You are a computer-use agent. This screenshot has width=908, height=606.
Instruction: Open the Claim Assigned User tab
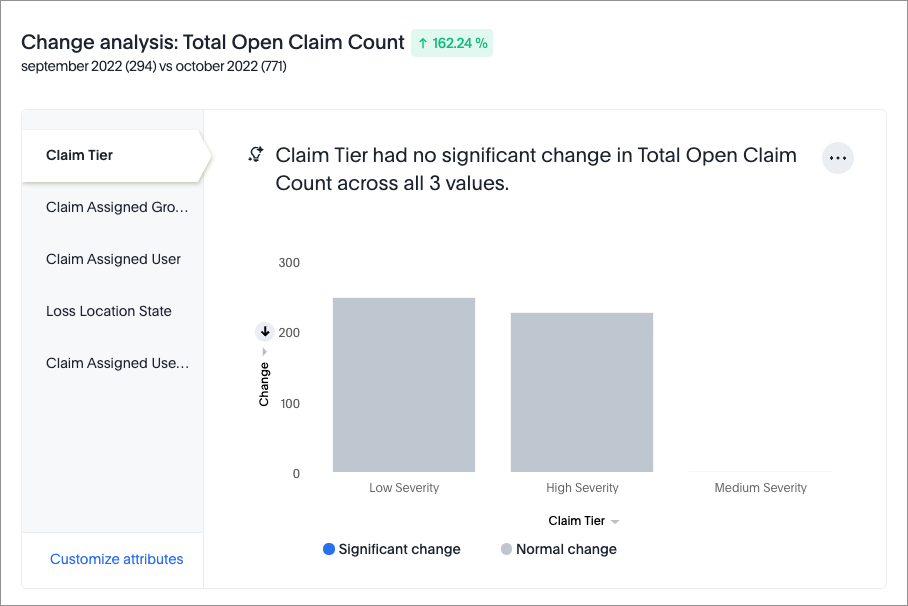pos(113,259)
